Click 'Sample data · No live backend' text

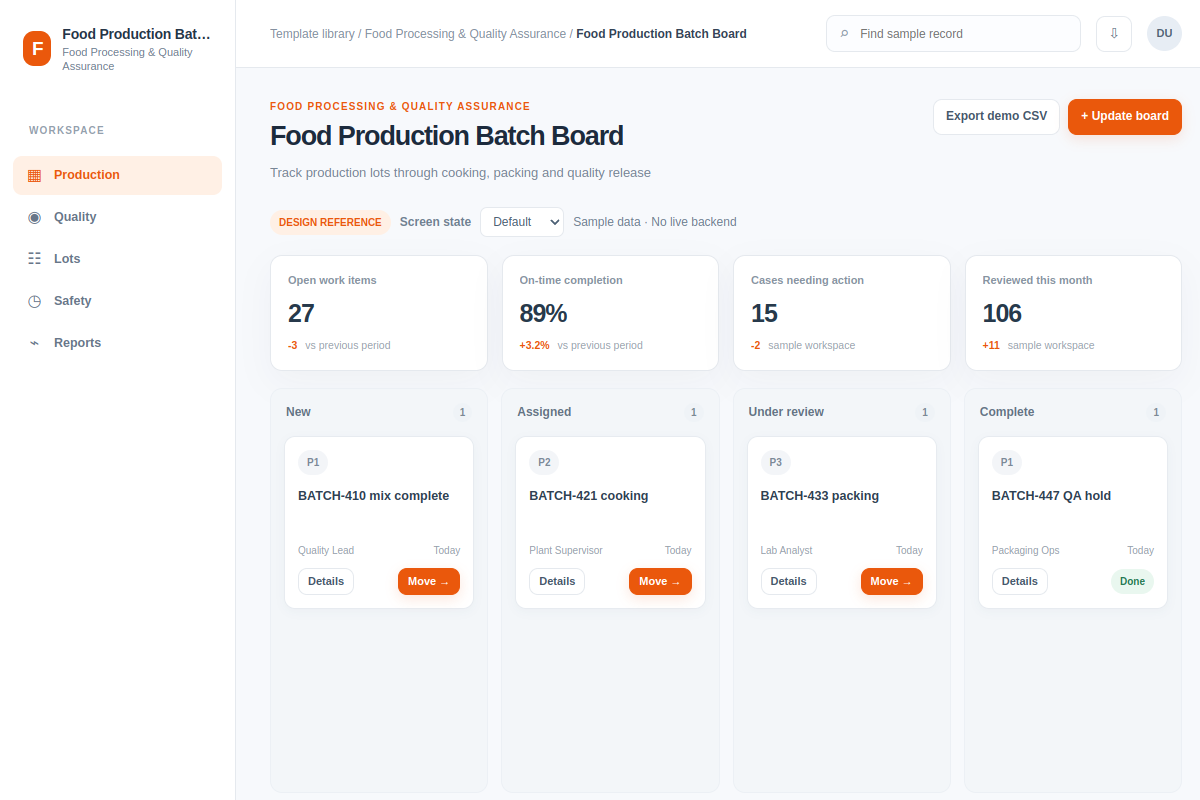[x=655, y=222]
